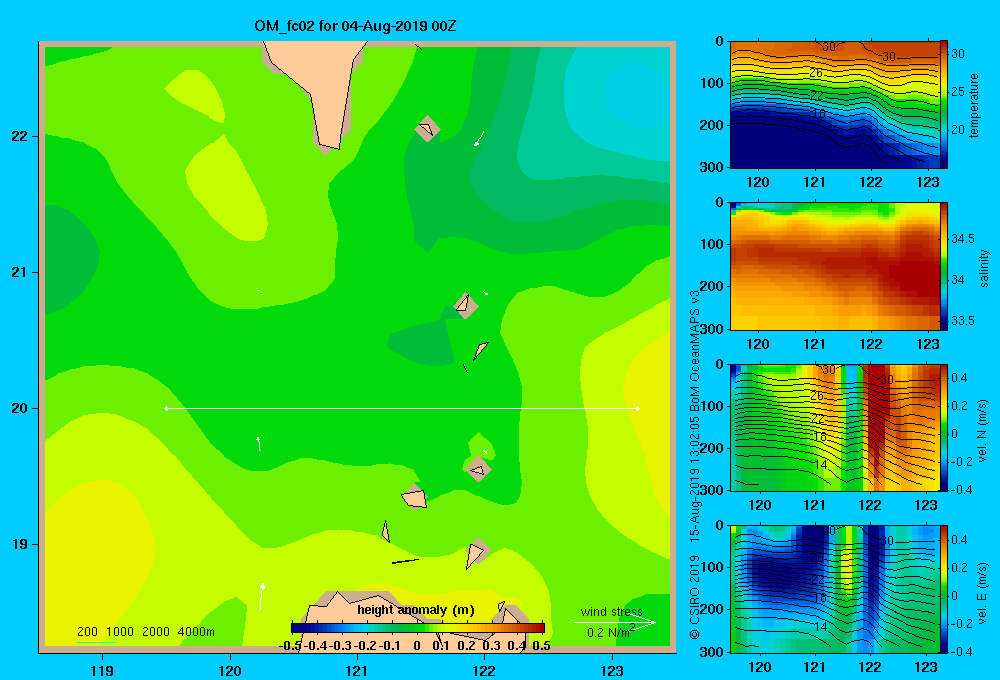Click the plot title 'OM_fc02 for 04-Aug-2019 00Z'

point(355,26)
